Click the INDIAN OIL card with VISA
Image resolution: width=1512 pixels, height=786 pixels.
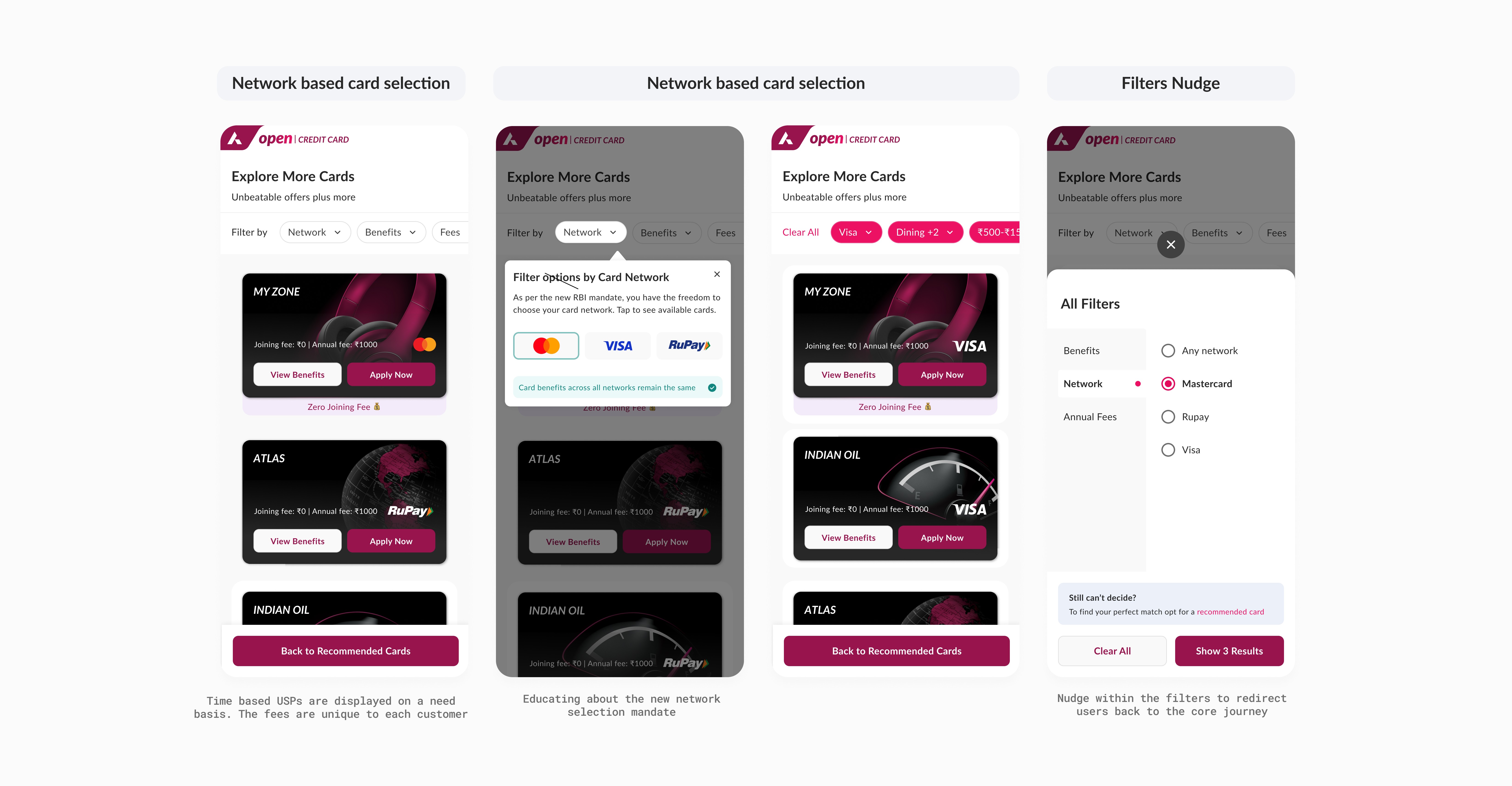[895, 498]
